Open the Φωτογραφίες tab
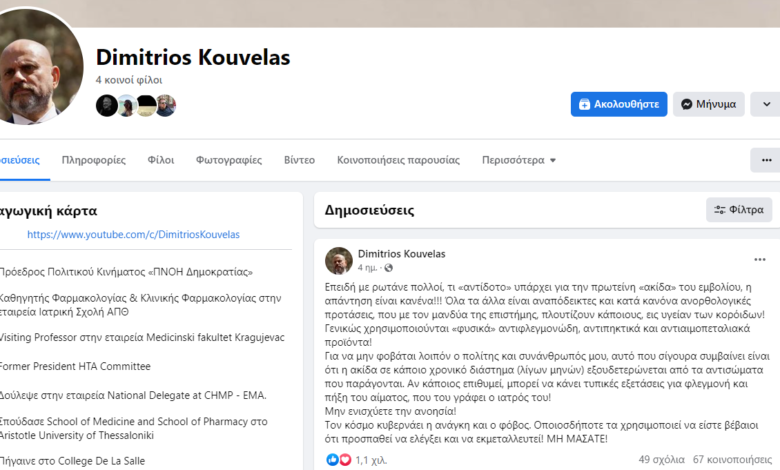The image size is (780, 470). 229,160
